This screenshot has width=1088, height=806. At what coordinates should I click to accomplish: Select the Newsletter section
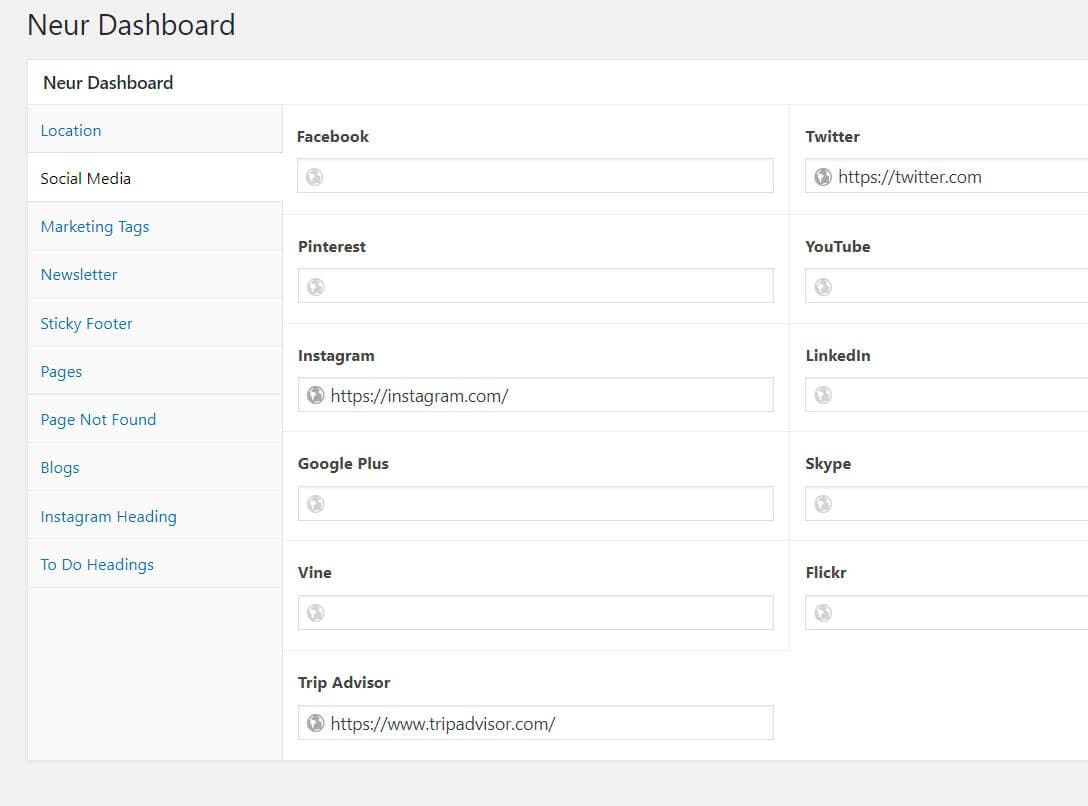click(x=78, y=275)
